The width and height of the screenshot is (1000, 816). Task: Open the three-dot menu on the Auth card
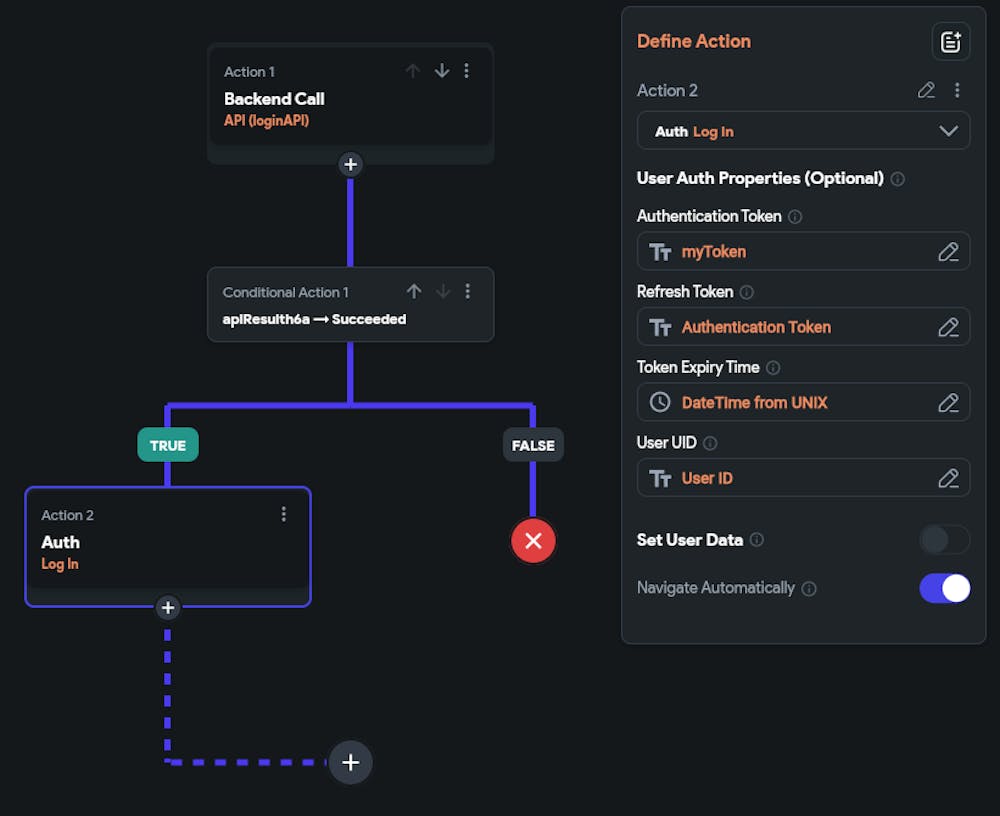284,514
